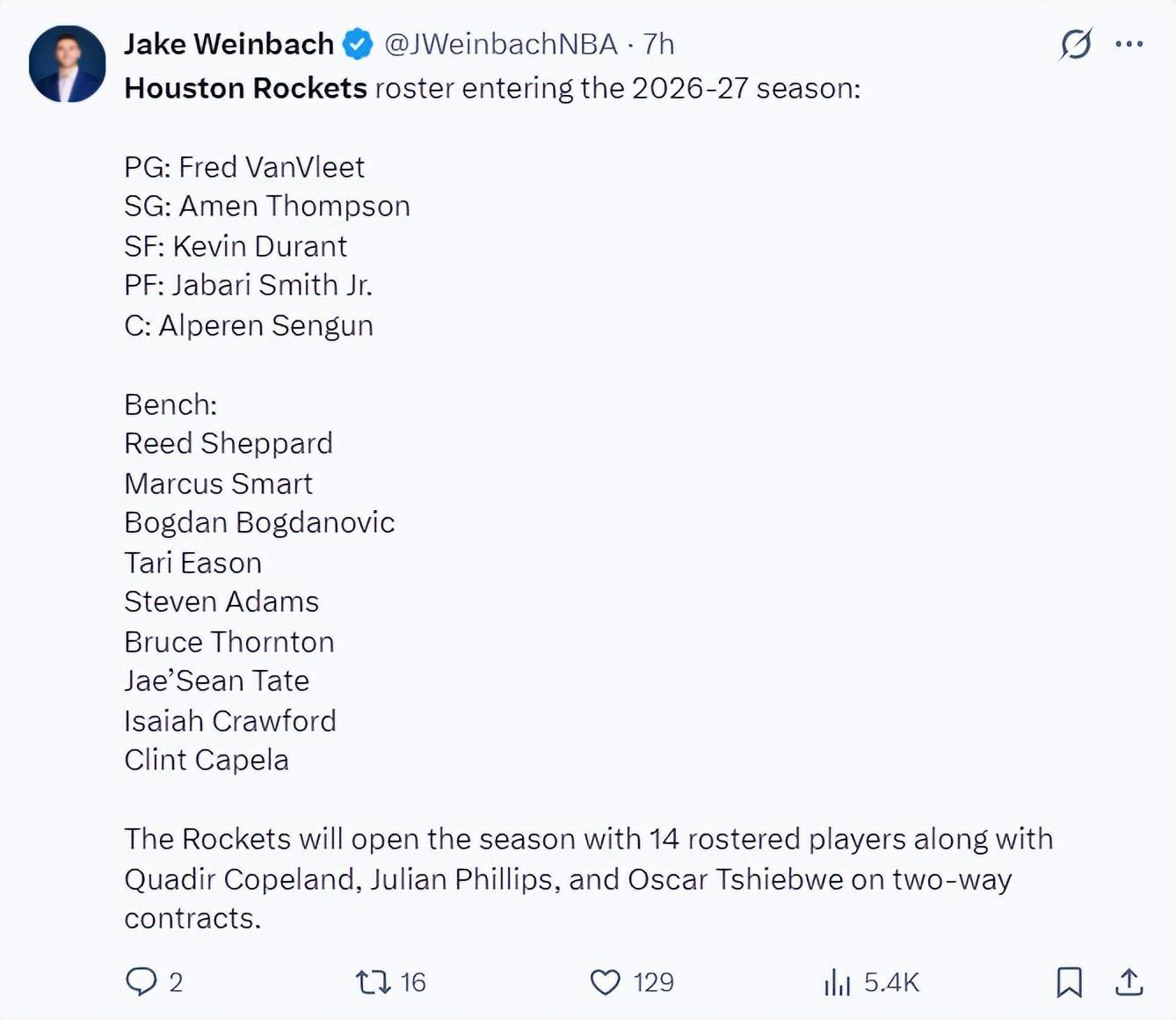This screenshot has width=1176, height=1020.
Task: Click the 2 replies count number
Action: (x=176, y=982)
